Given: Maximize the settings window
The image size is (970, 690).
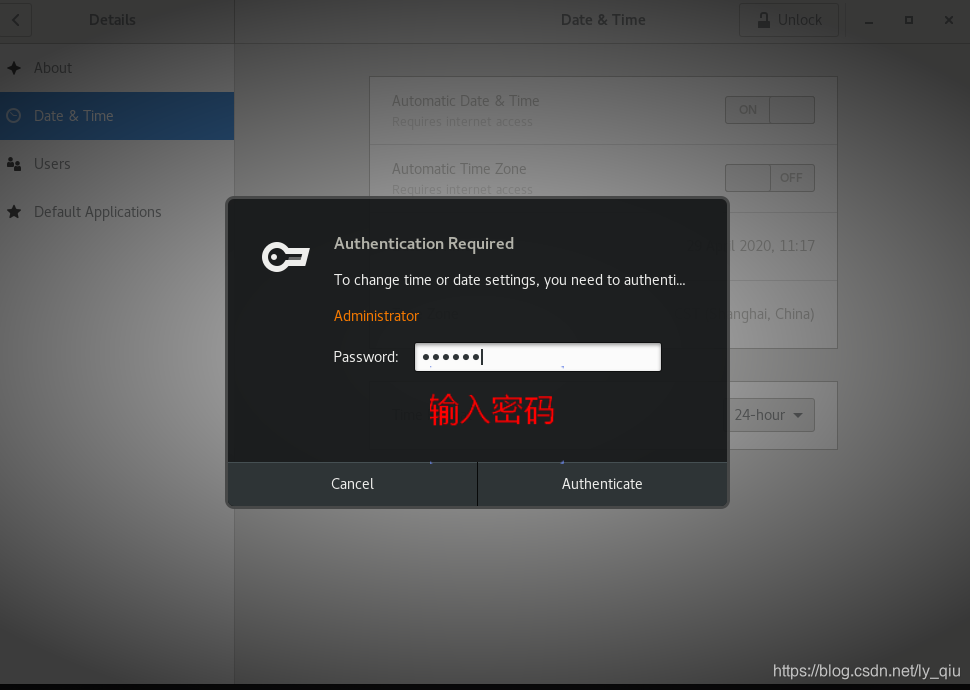Looking at the screenshot, I should tap(909, 20).
